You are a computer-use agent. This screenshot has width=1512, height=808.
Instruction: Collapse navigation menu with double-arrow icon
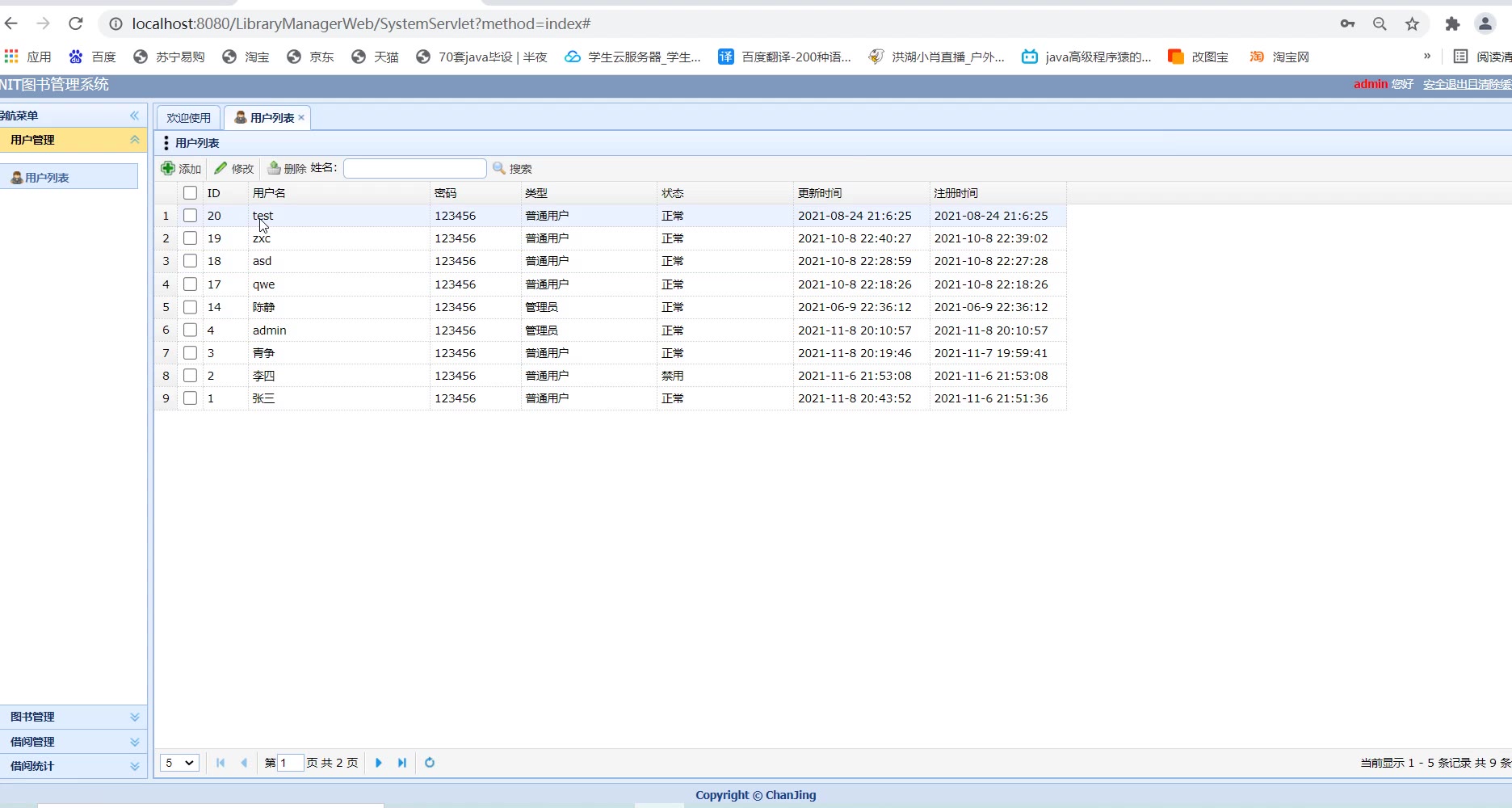coord(135,116)
